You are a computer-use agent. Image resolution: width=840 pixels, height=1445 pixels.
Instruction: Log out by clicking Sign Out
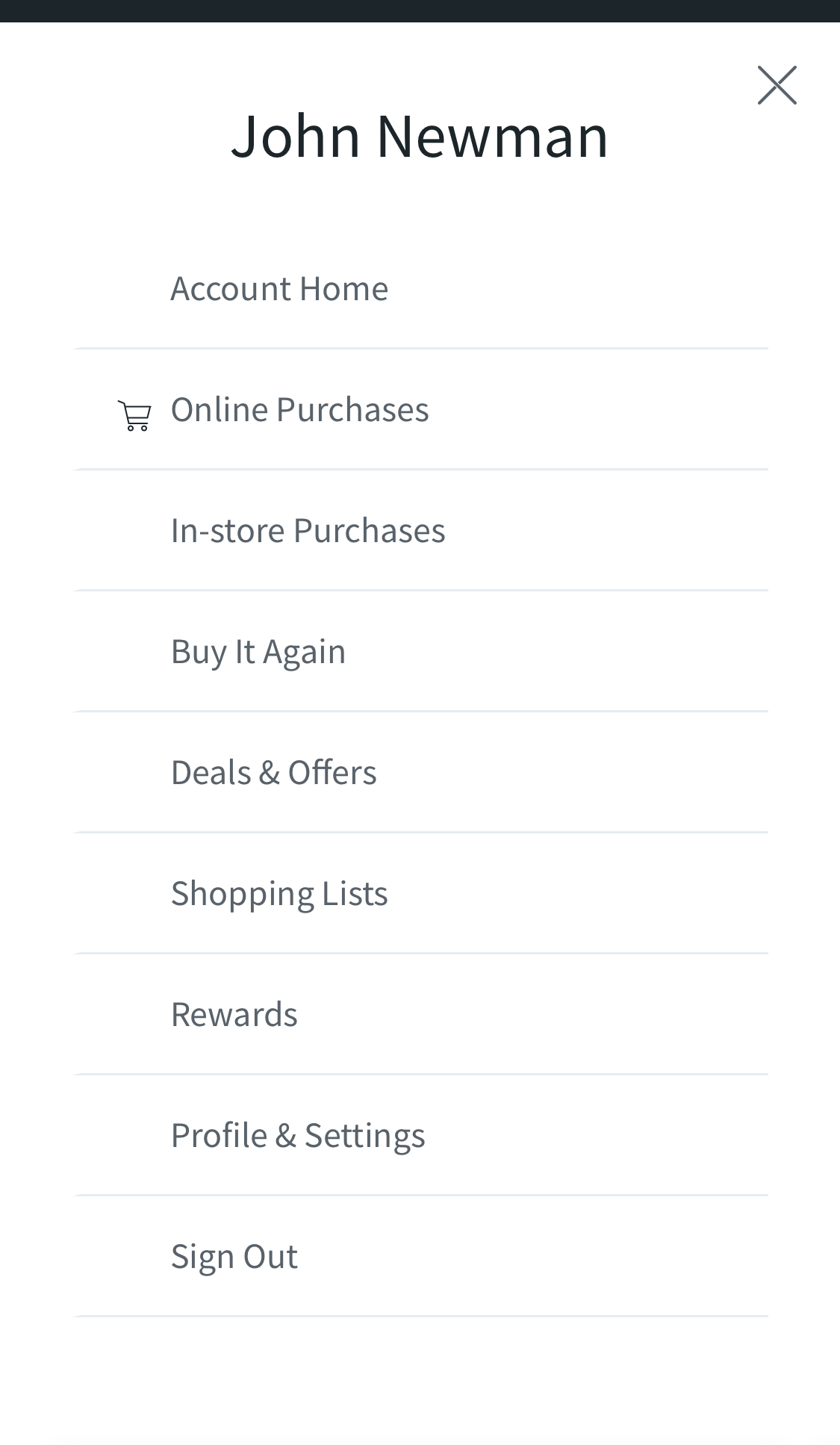pos(234,1255)
